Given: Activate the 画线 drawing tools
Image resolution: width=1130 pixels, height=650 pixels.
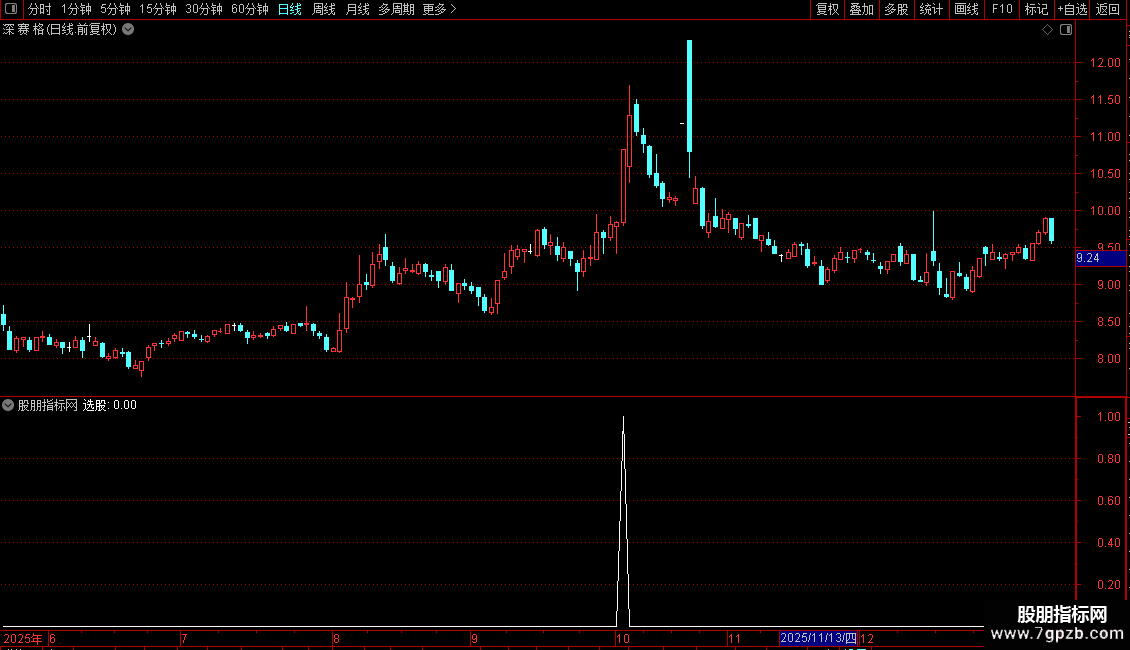Looking at the screenshot, I should click(966, 9).
